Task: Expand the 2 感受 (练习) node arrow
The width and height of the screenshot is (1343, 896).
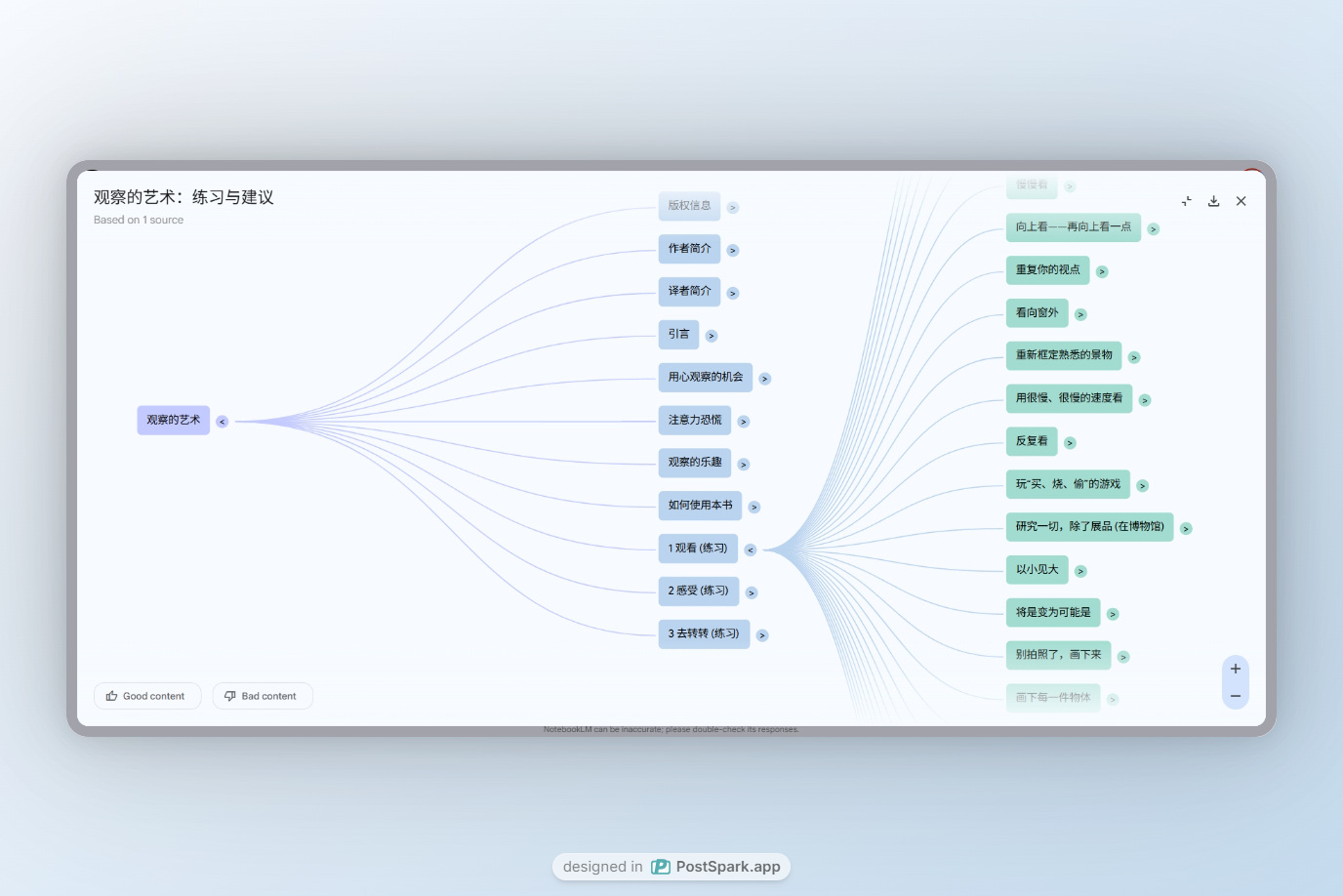Action: click(x=752, y=592)
